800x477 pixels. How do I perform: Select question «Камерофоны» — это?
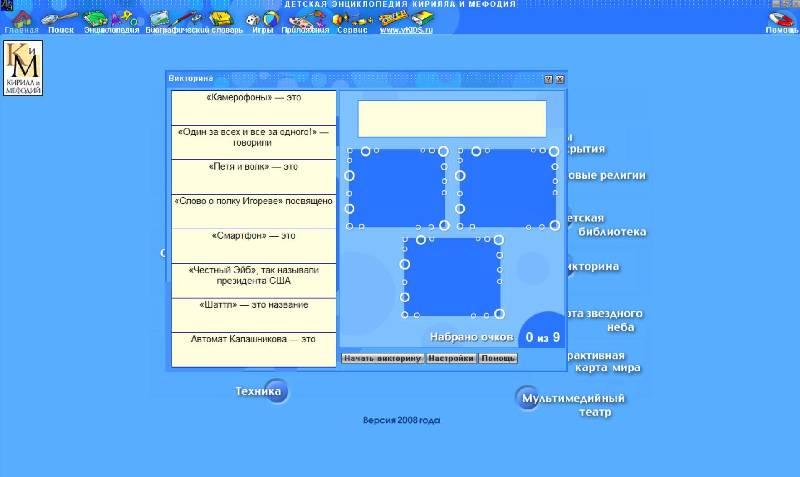254,108
